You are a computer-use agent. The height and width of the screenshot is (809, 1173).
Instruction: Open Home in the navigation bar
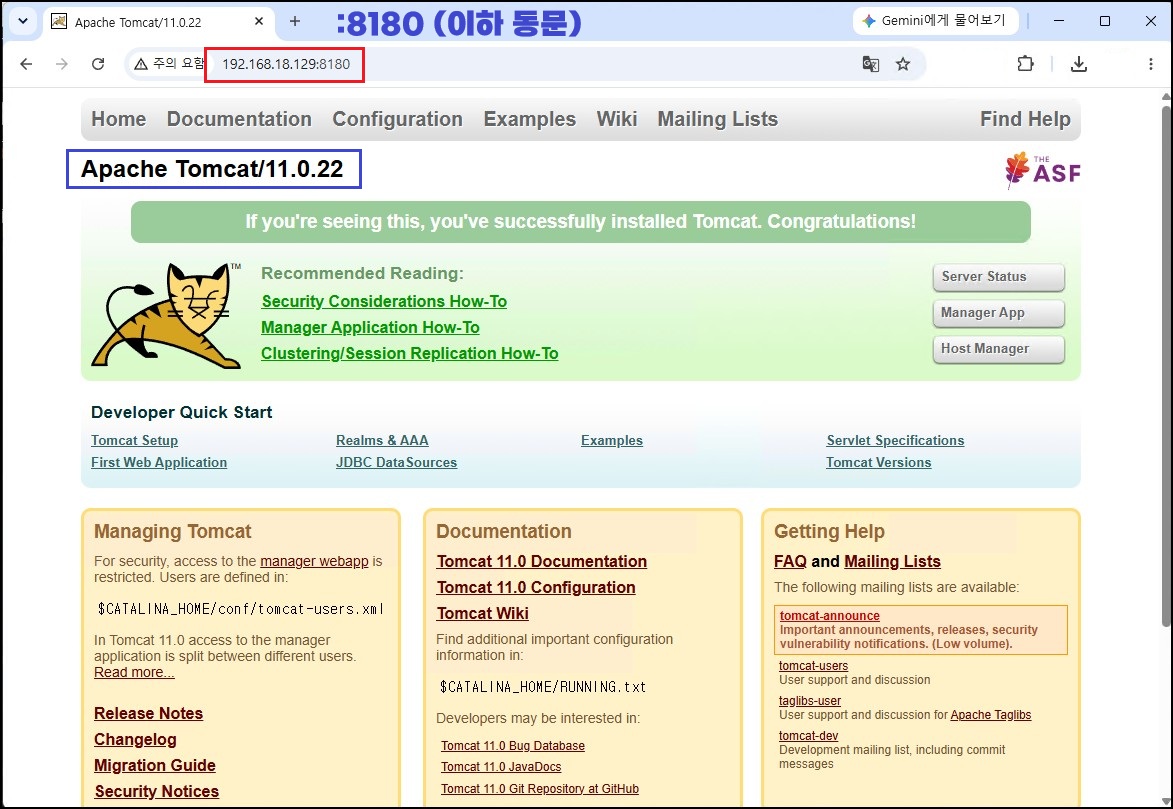point(119,119)
